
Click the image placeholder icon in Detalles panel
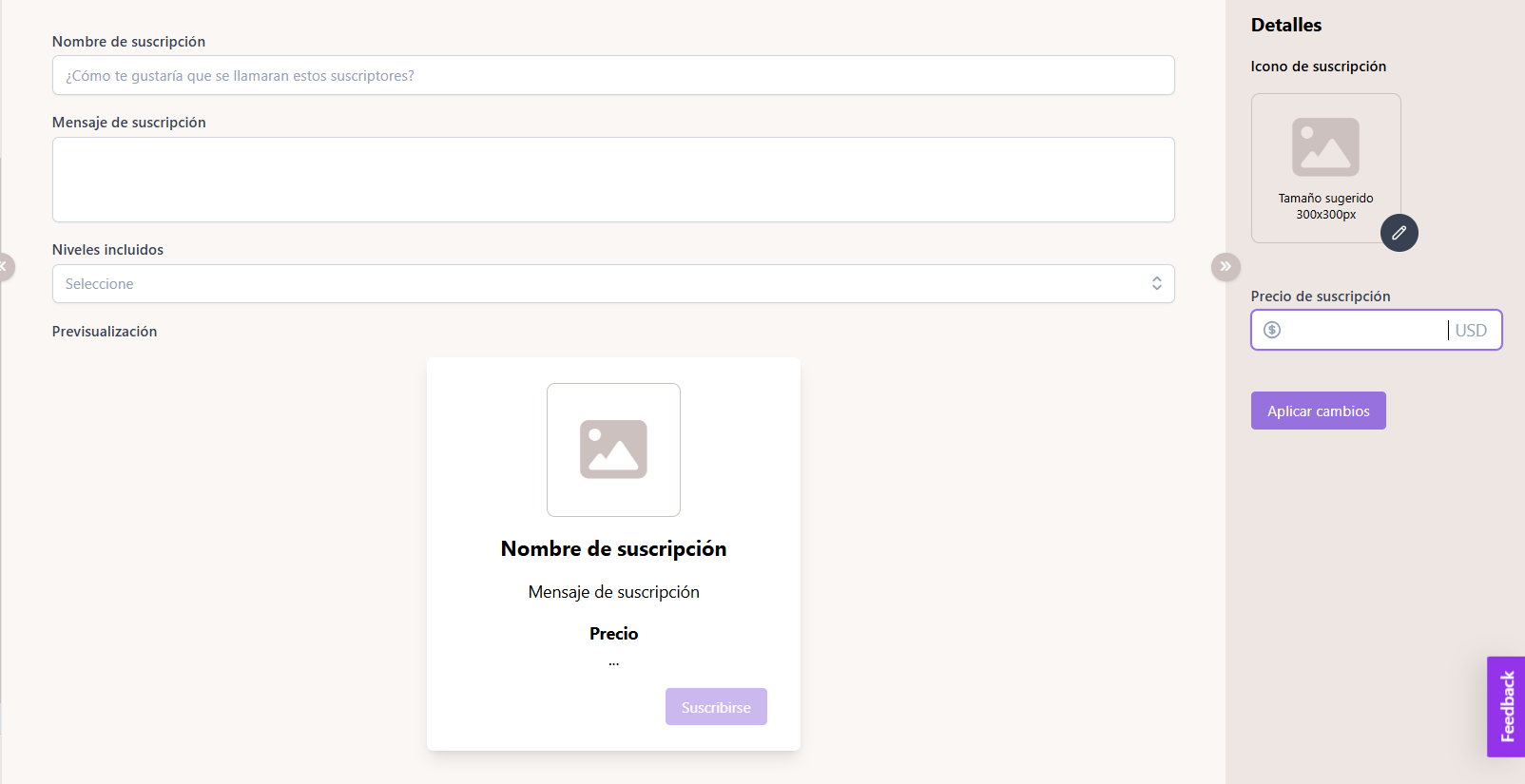(1325, 147)
